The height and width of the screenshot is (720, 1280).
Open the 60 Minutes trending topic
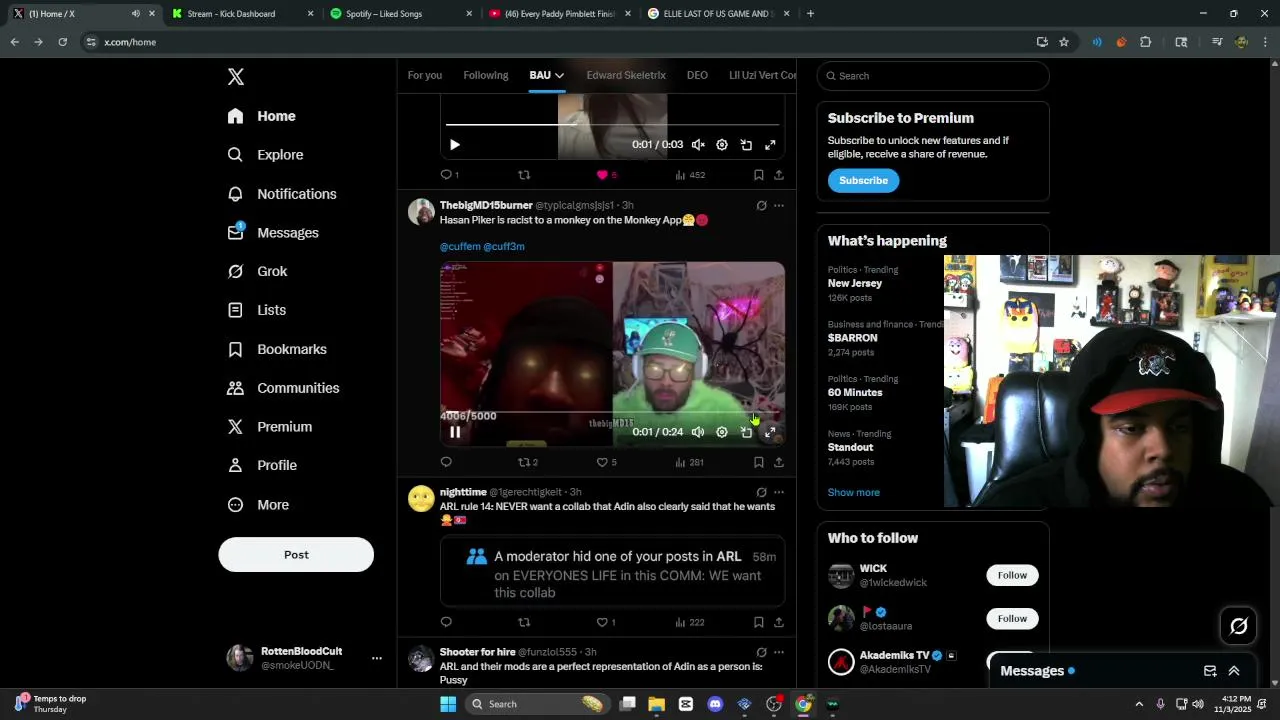pos(855,392)
